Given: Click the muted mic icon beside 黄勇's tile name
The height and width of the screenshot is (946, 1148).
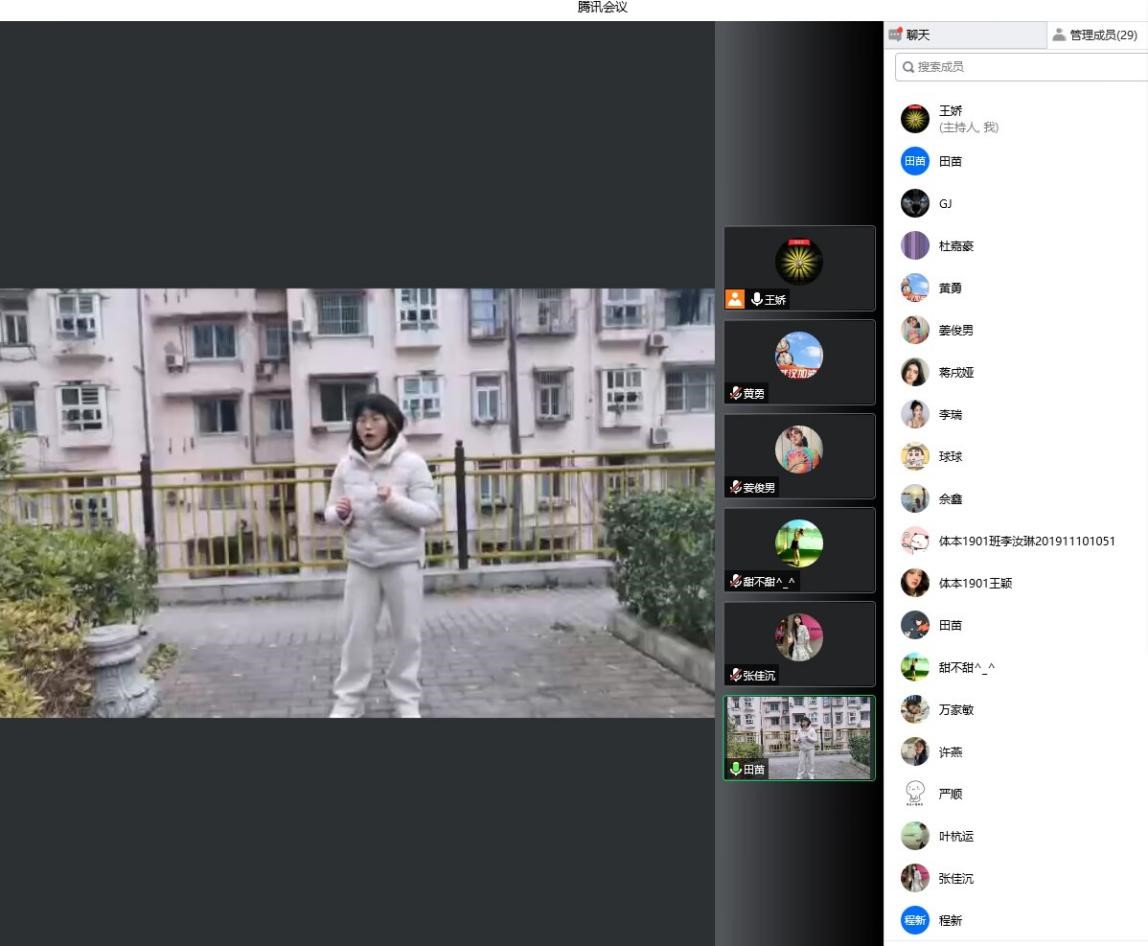Looking at the screenshot, I should 736,394.
